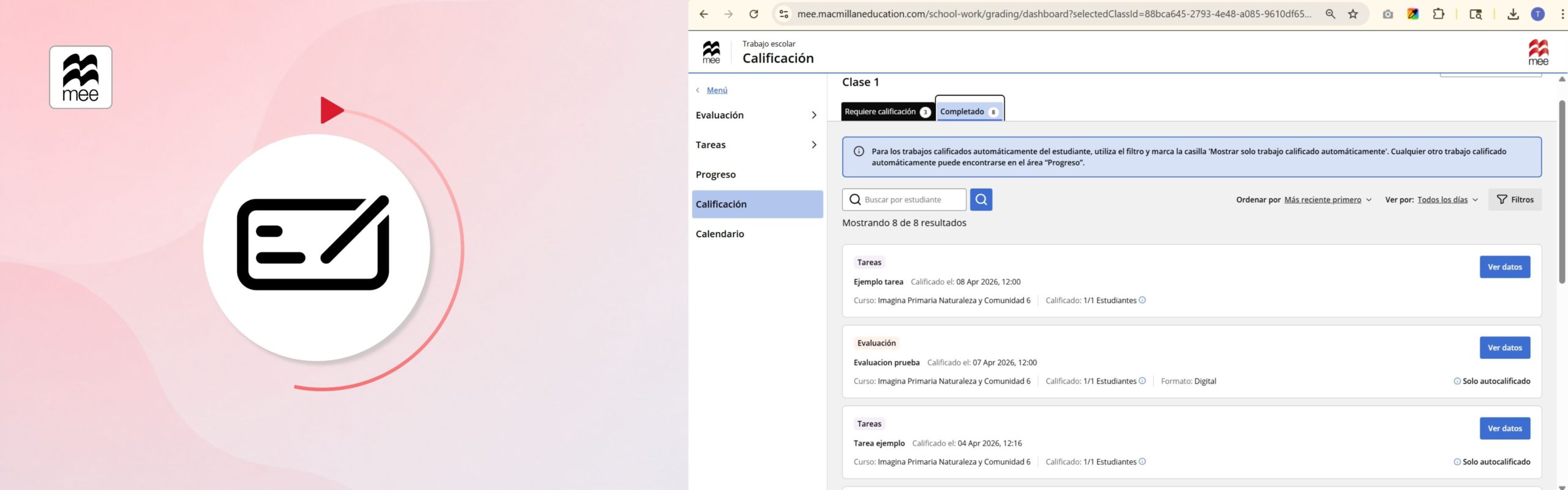Click the Clase 1 heading

861,82
